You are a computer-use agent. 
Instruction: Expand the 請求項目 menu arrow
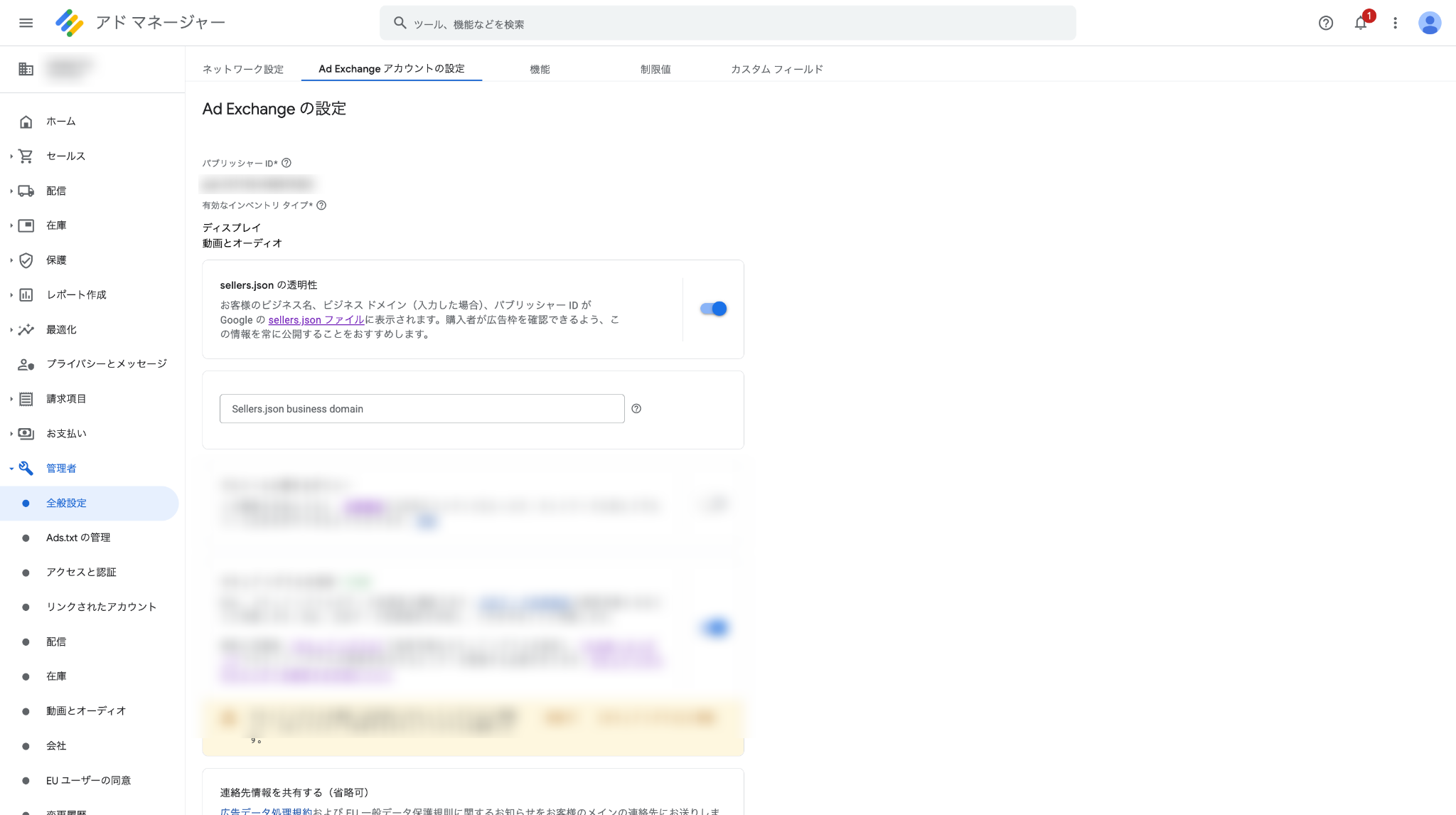coord(11,399)
